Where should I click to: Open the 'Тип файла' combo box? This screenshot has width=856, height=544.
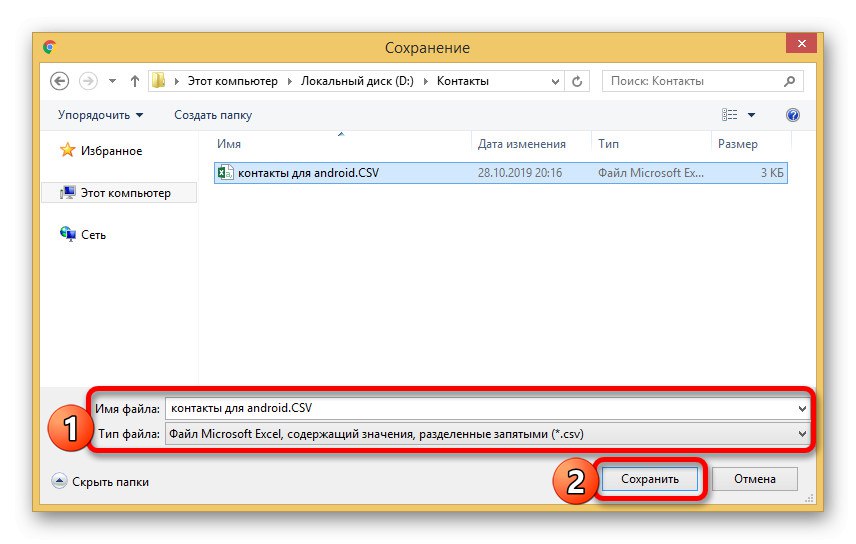487,434
